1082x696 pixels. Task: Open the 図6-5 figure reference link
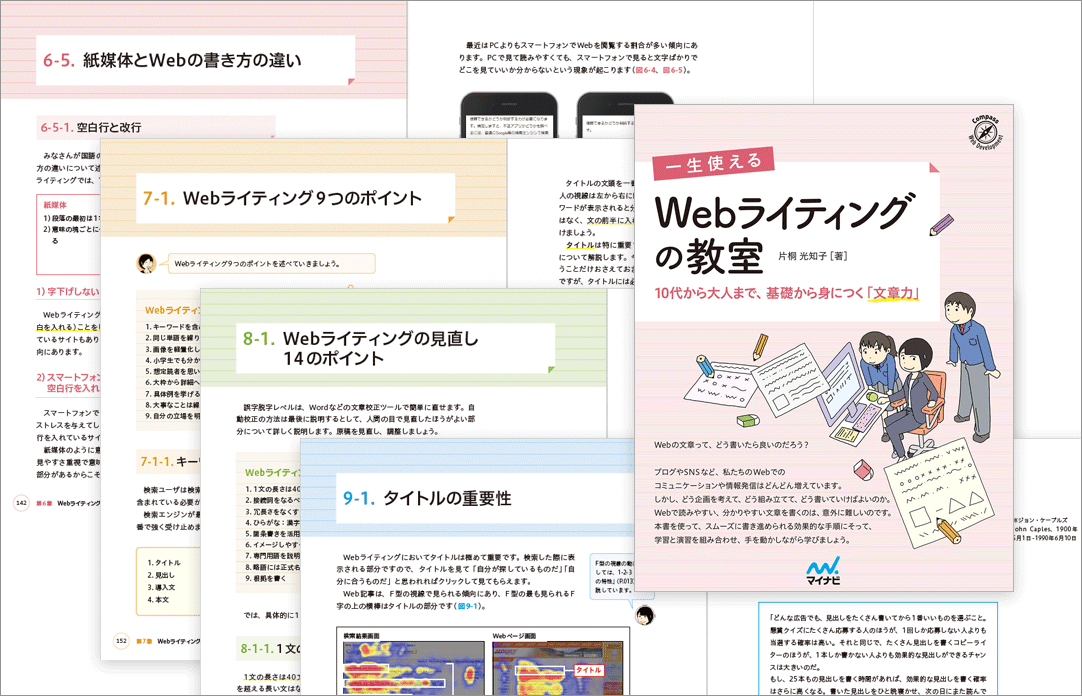(673, 70)
